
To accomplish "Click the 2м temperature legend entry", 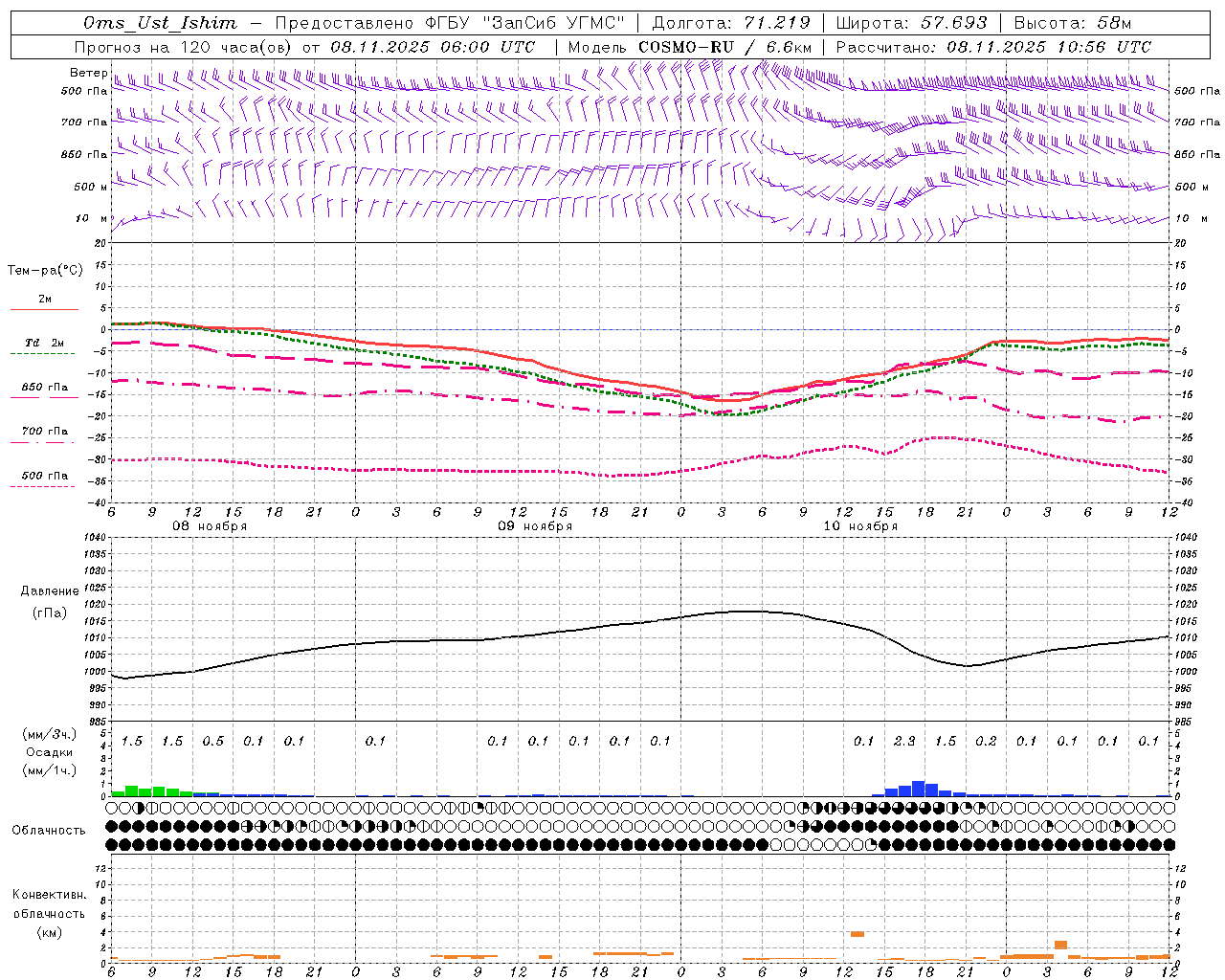I will (x=45, y=299).
